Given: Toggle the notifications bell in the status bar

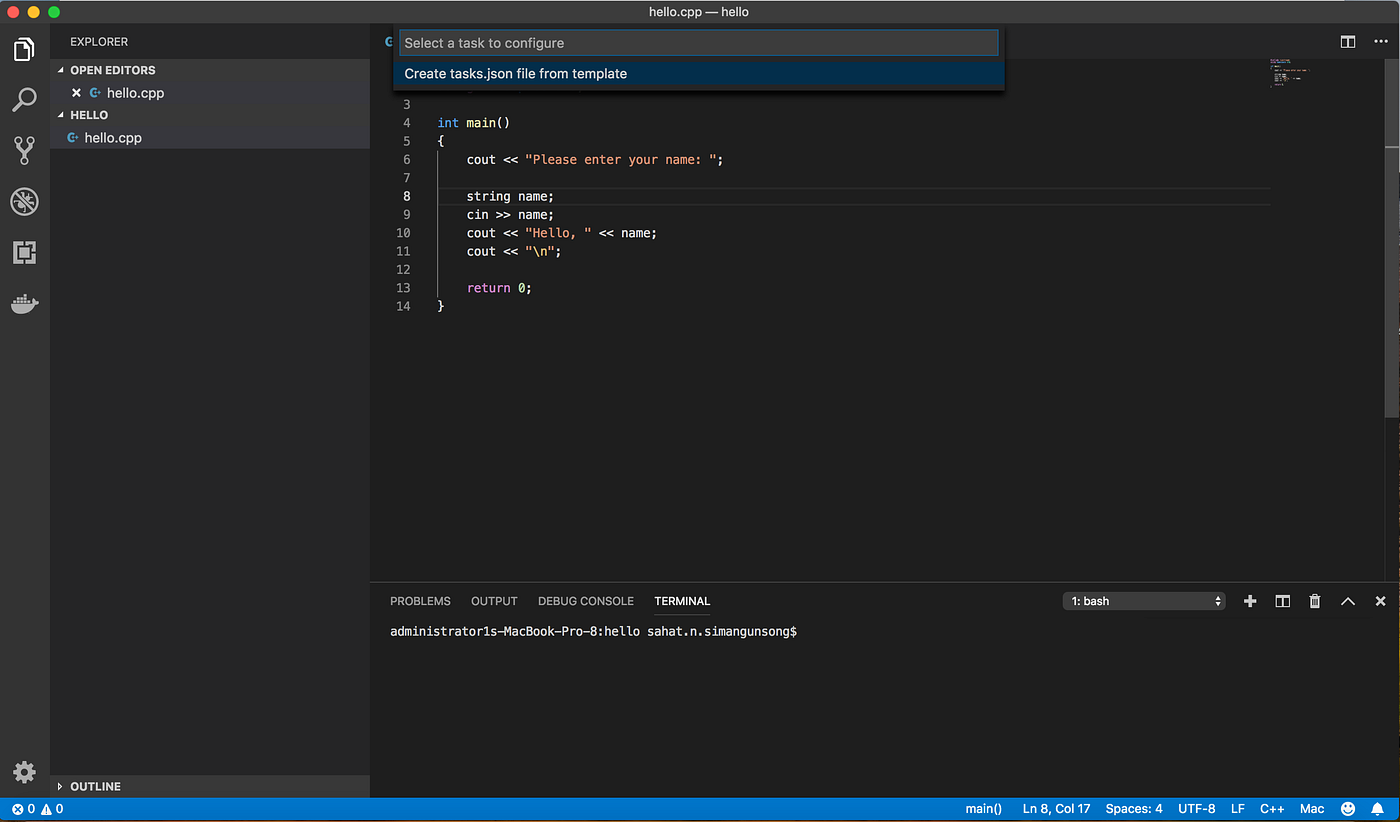Looking at the screenshot, I should (1377, 808).
